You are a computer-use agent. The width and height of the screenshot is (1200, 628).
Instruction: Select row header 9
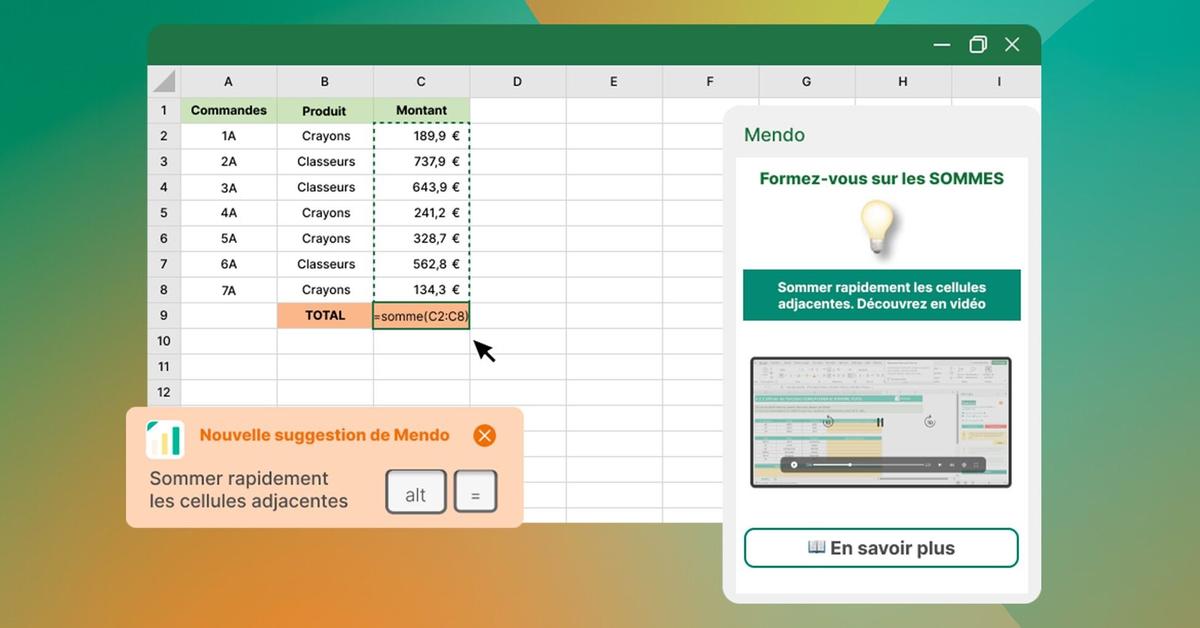click(165, 315)
